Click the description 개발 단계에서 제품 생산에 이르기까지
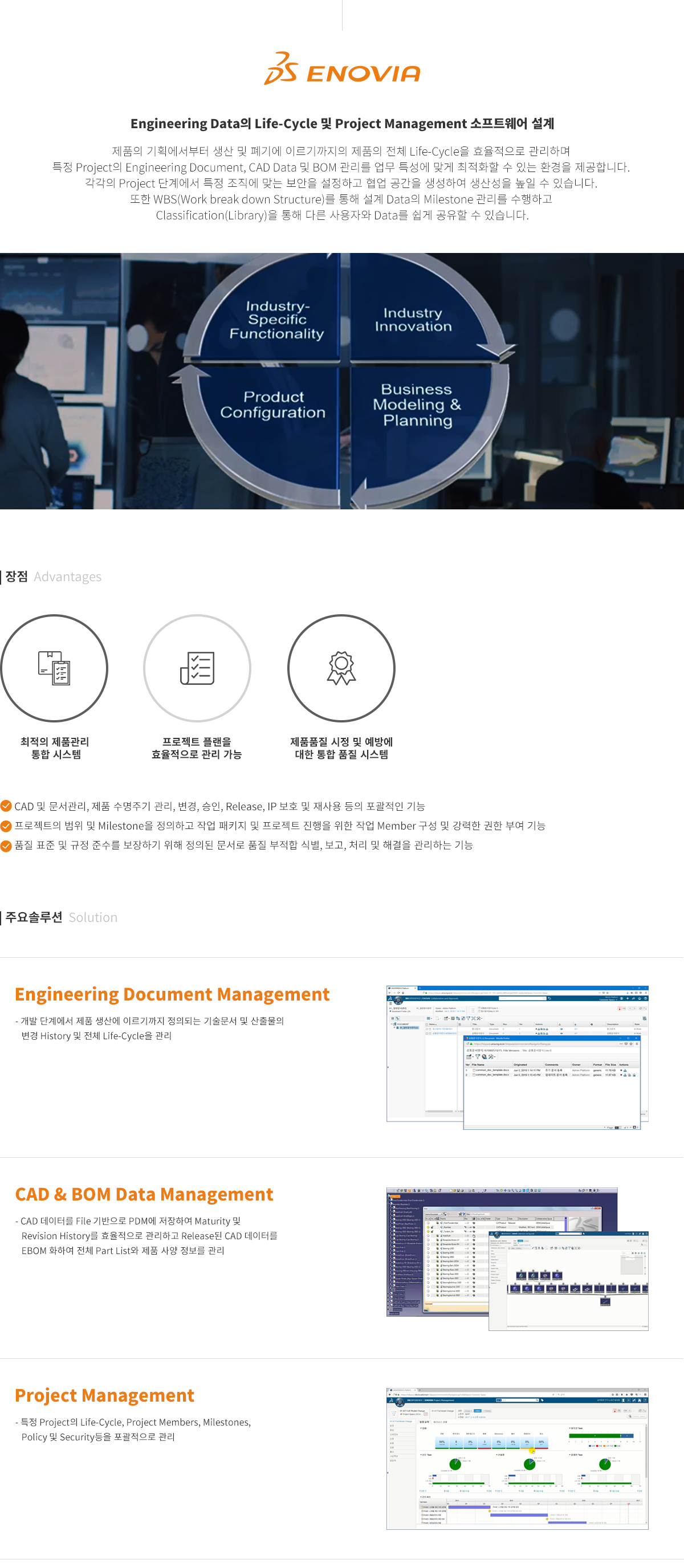 coord(150,1028)
